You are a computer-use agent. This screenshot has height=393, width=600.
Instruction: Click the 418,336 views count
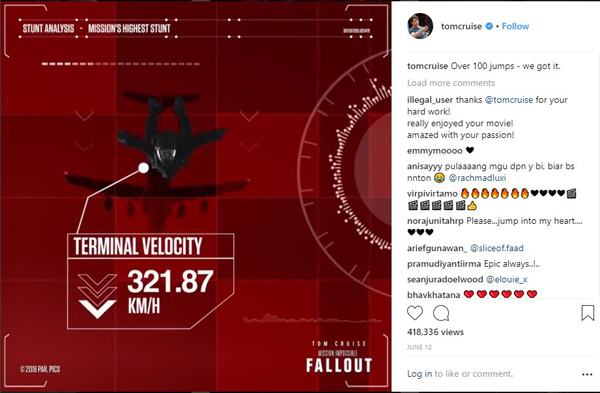pyautogui.click(x=435, y=332)
